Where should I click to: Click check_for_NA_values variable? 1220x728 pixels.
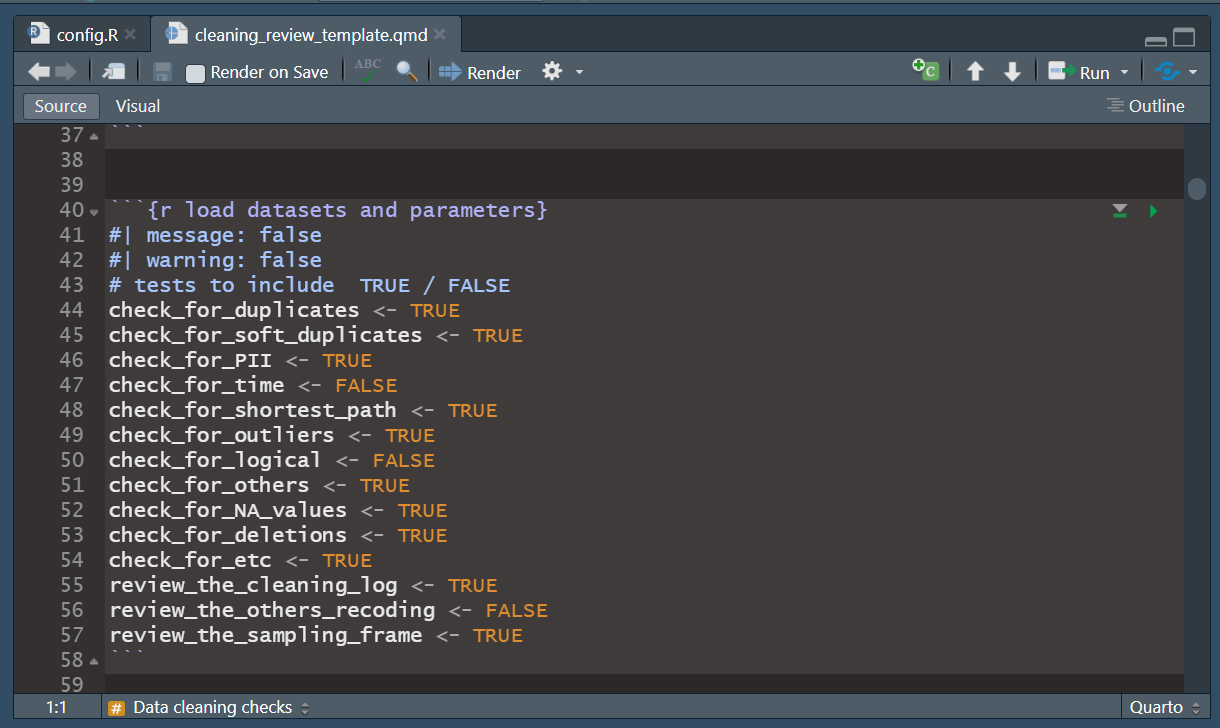(227, 510)
